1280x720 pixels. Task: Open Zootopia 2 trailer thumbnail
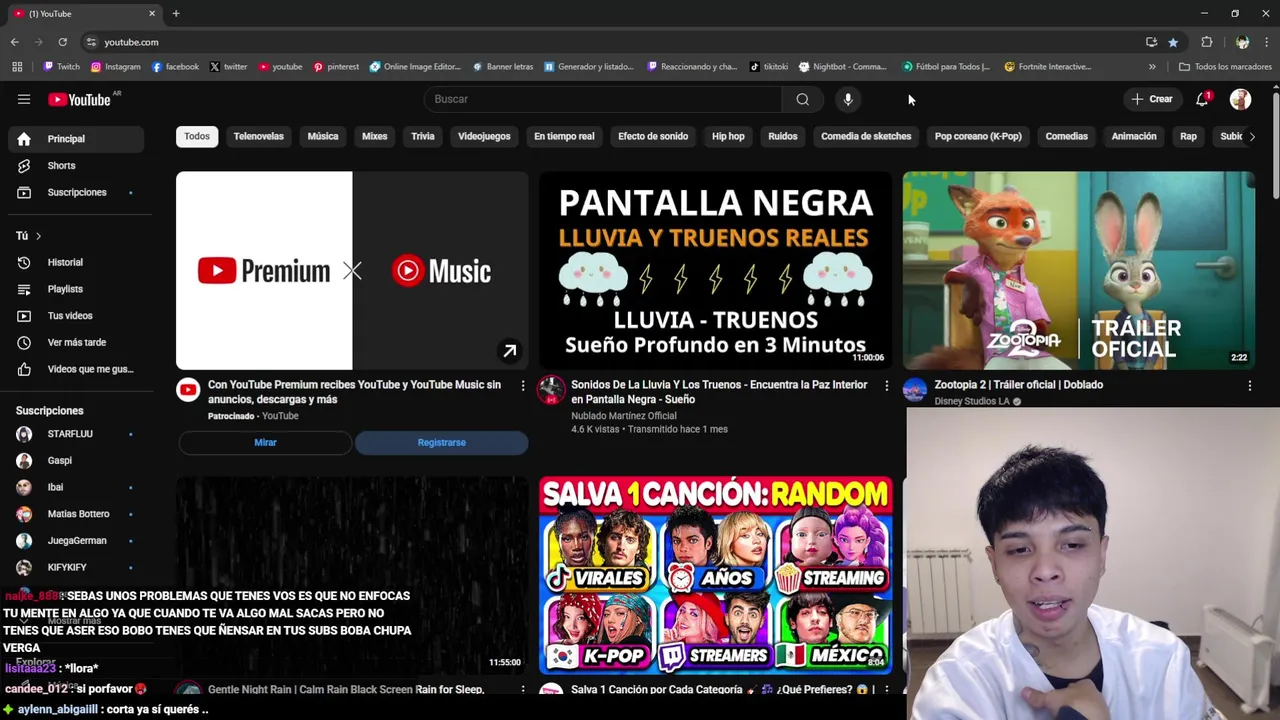point(1079,270)
